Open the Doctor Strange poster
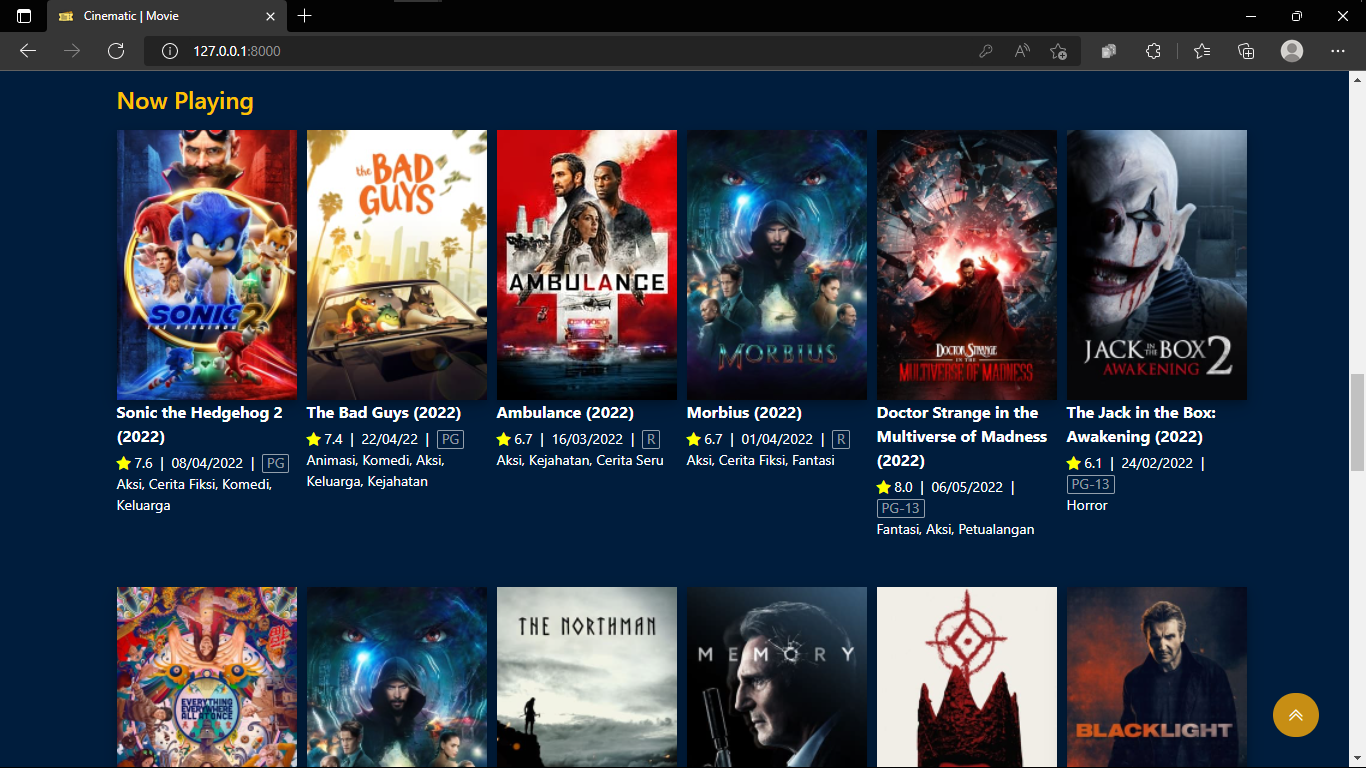 point(967,265)
